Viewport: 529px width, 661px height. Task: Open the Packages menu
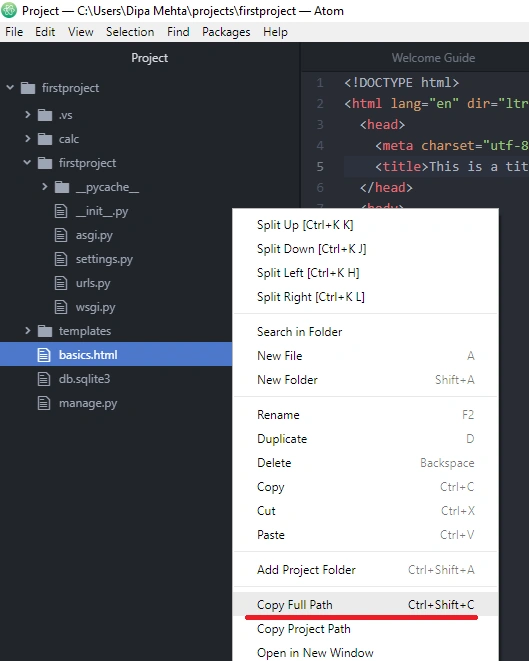click(226, 32)
